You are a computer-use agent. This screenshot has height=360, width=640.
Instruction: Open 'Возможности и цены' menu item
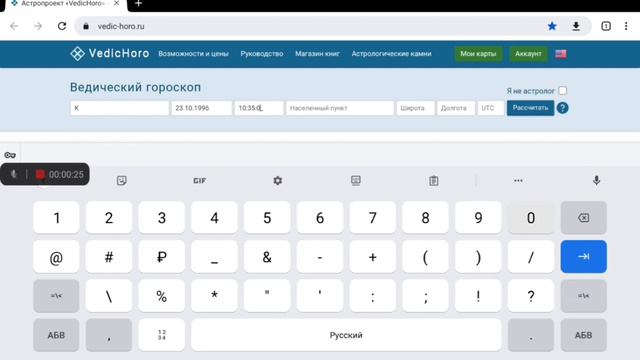193,53
